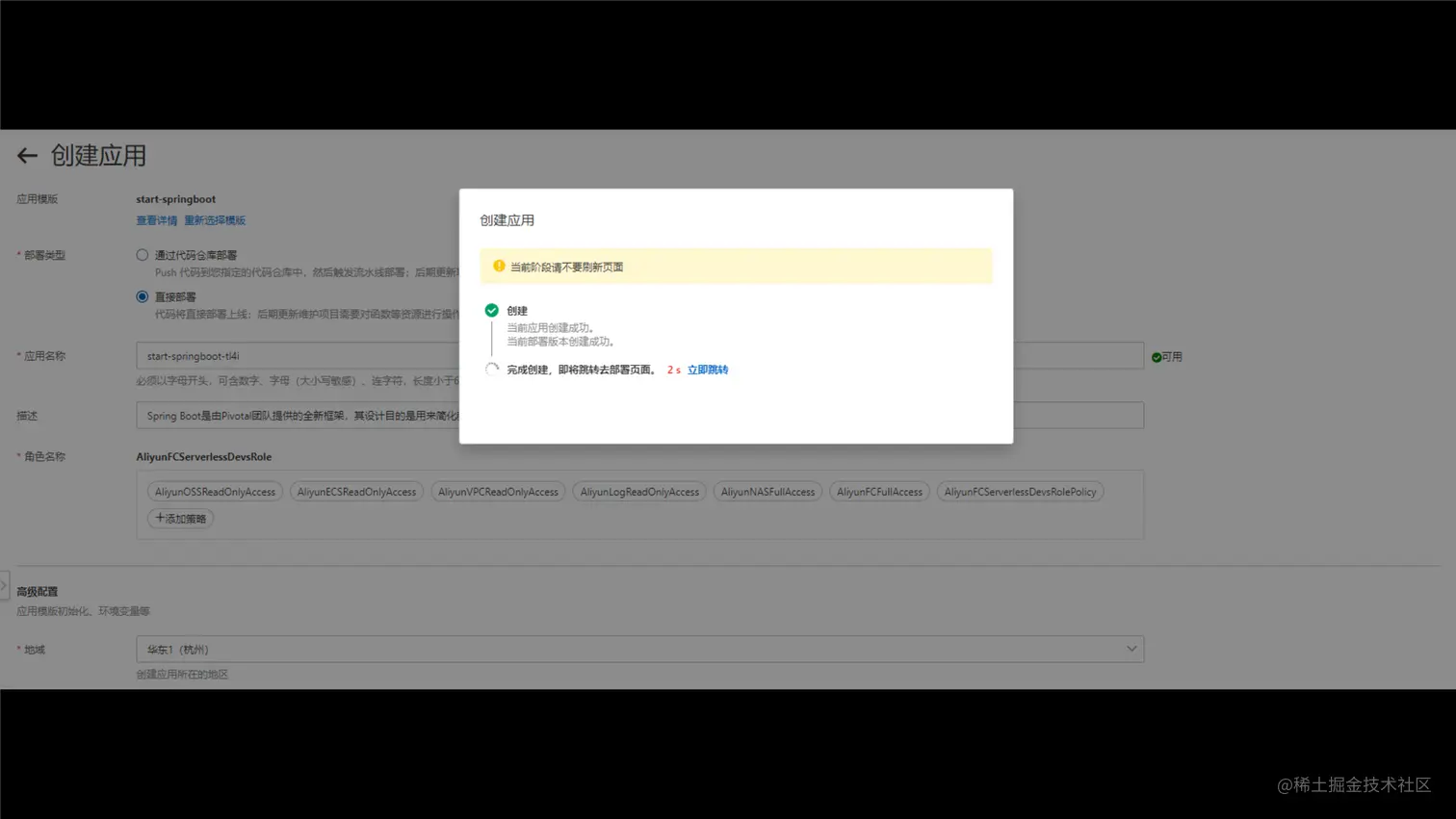Screen dimensions: 1456x819
Task: Click the back arrow beside 创建应用 title
Action: 26,156
